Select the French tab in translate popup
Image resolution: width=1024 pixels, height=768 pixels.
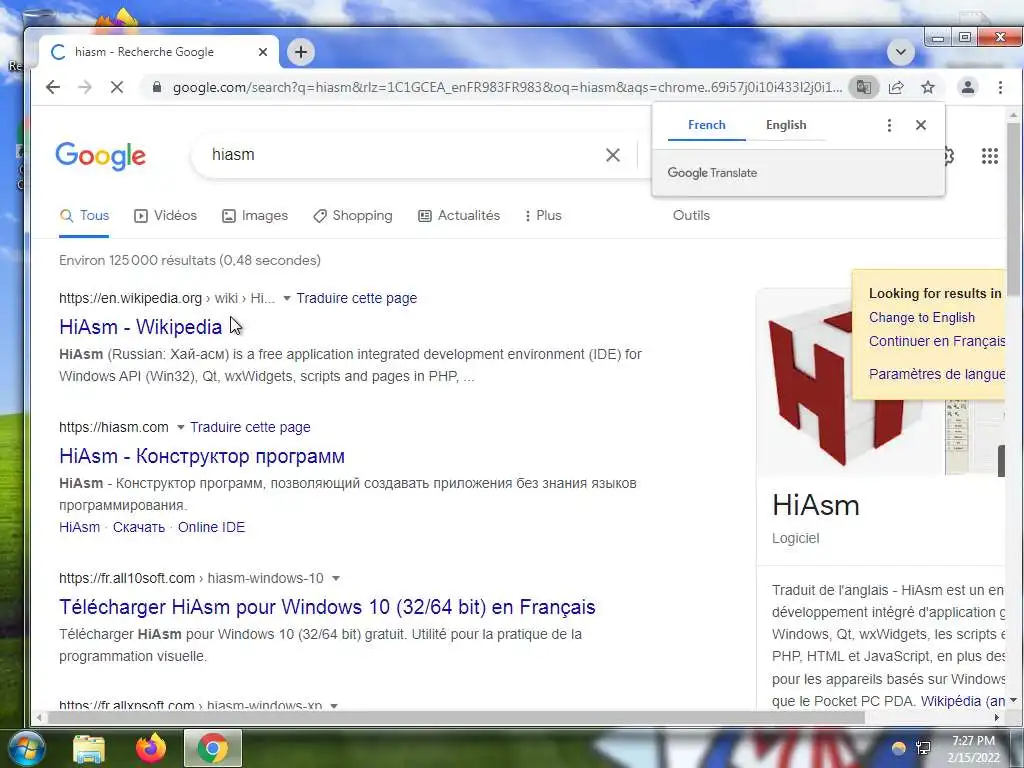tap(707, 125)
